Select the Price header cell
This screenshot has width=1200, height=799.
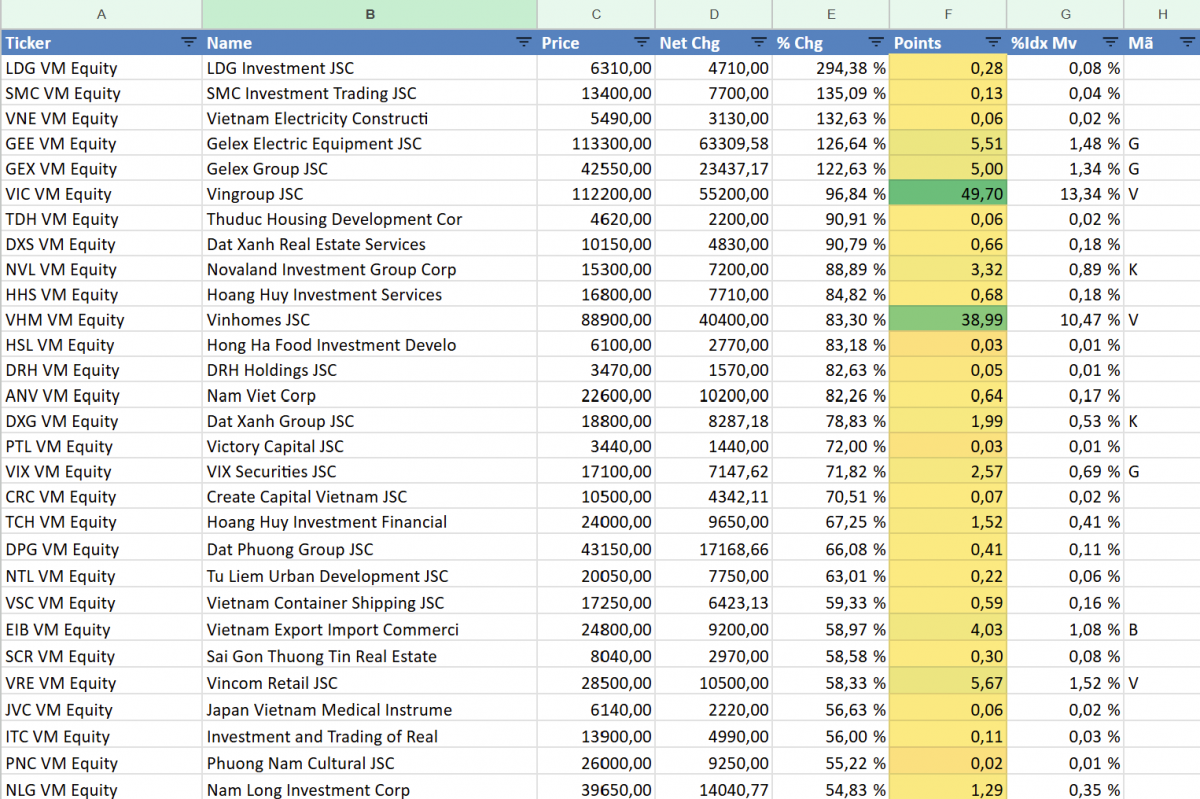(x=596, y=42)
